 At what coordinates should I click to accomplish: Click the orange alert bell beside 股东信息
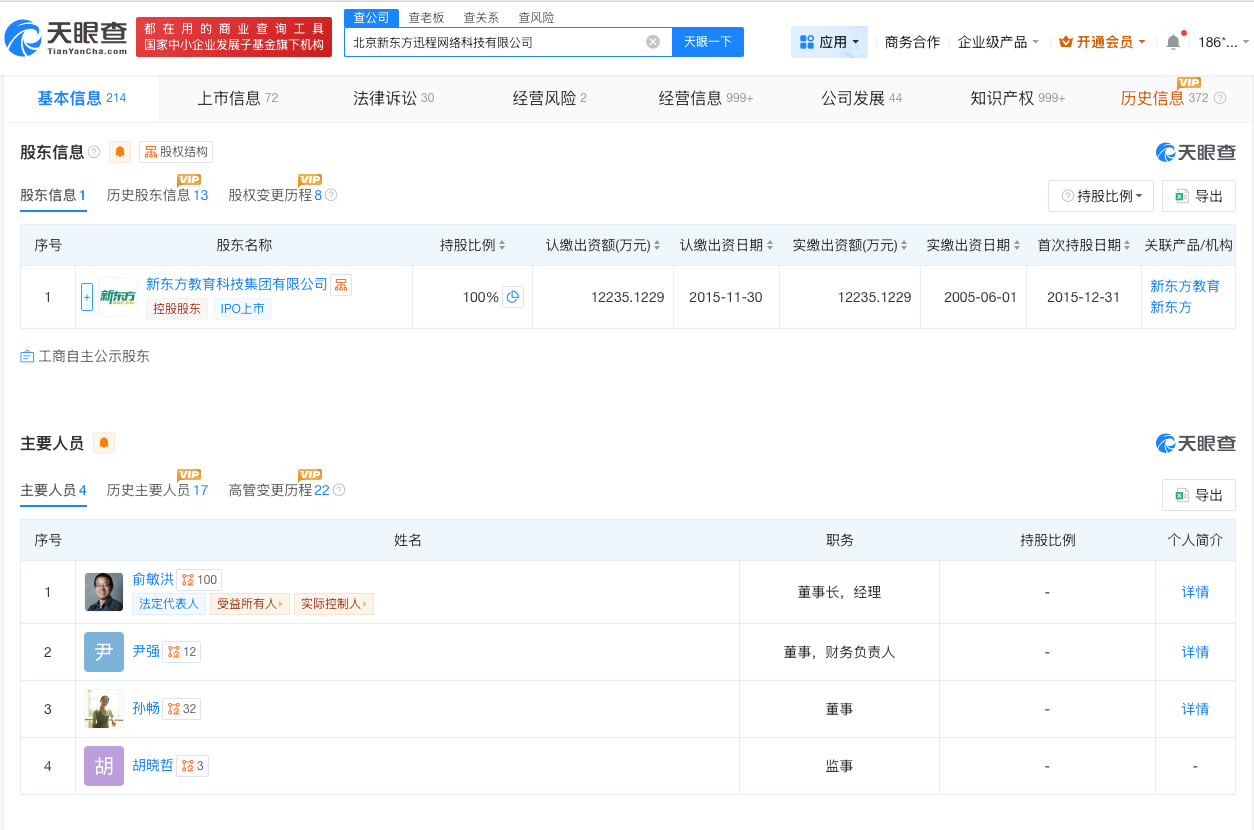(118, 152)
